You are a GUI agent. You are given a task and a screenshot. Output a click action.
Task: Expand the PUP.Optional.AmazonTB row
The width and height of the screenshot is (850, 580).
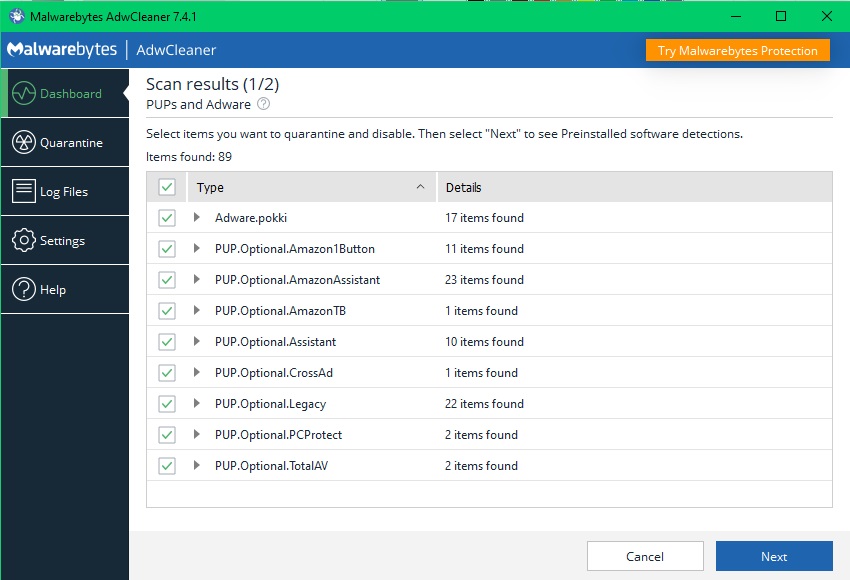197,310
